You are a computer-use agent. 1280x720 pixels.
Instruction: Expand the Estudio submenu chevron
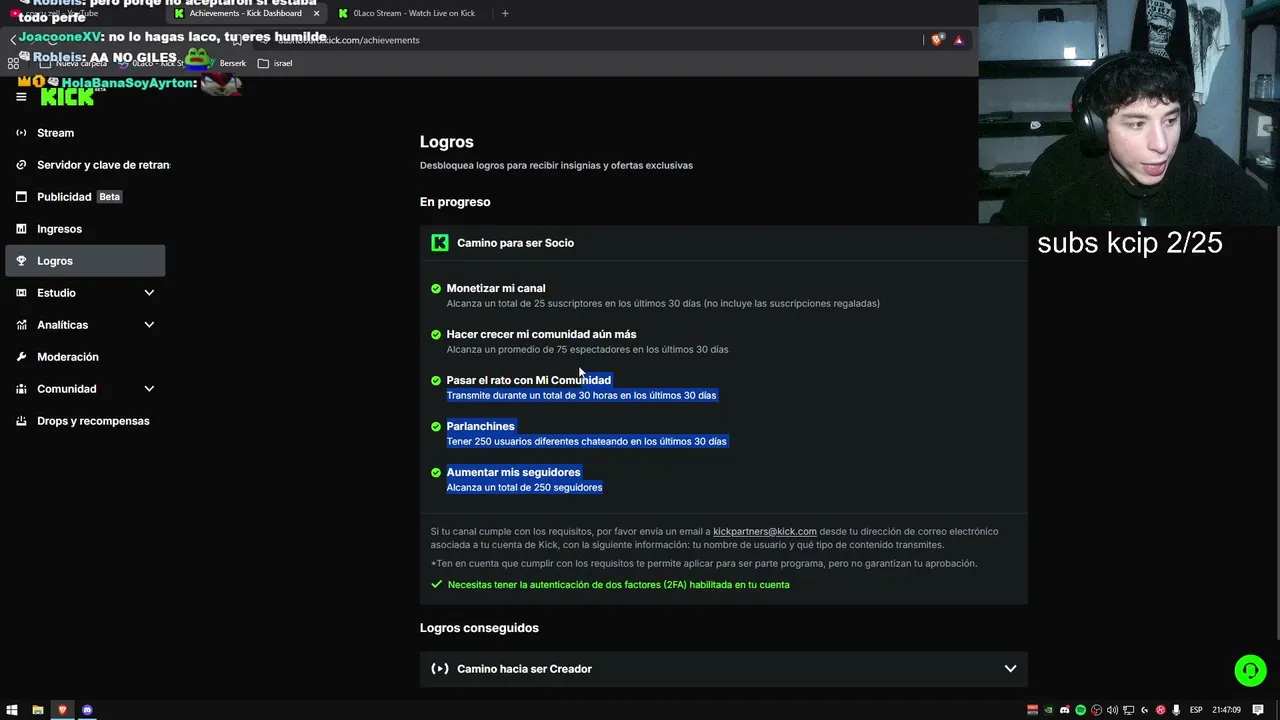point(149,293)
